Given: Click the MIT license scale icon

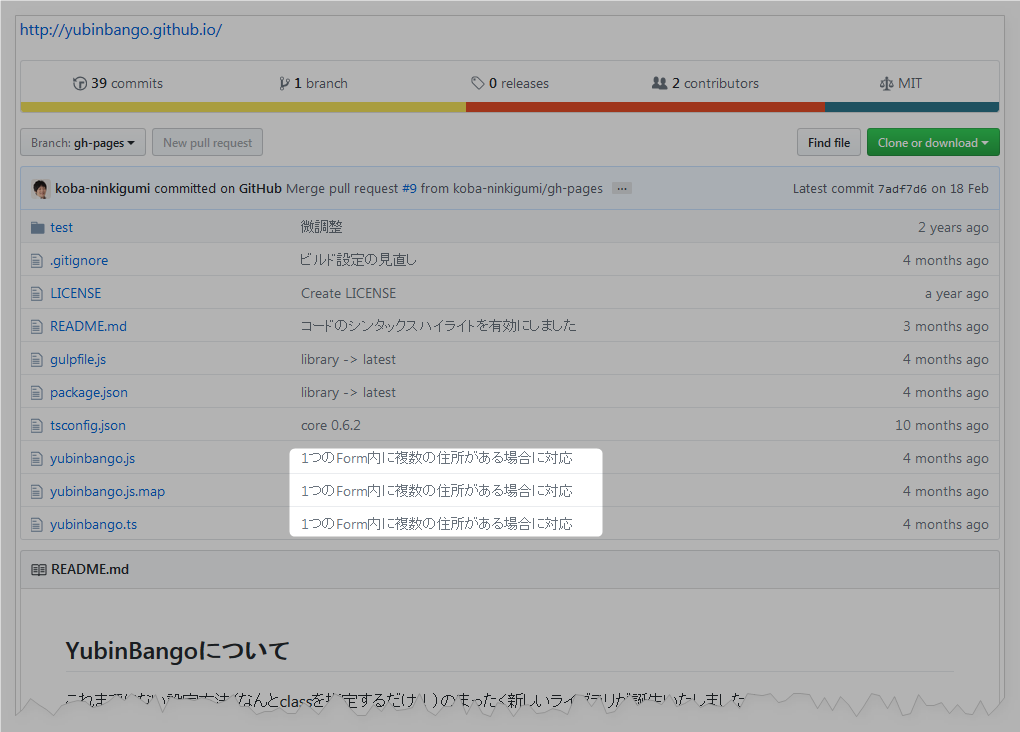Looking at the screenshot, I should coord(885,83).
